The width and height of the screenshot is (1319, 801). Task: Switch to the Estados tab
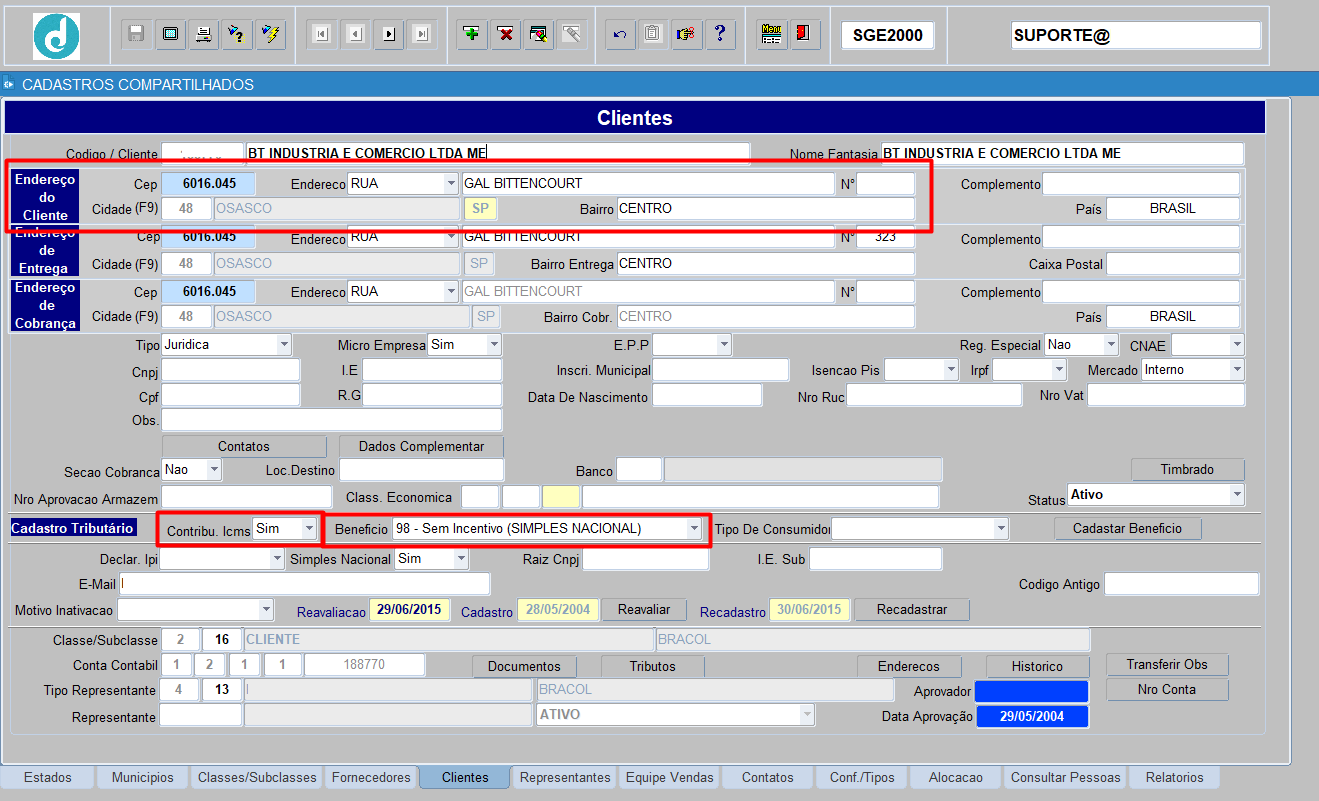[x=48, y=777]
